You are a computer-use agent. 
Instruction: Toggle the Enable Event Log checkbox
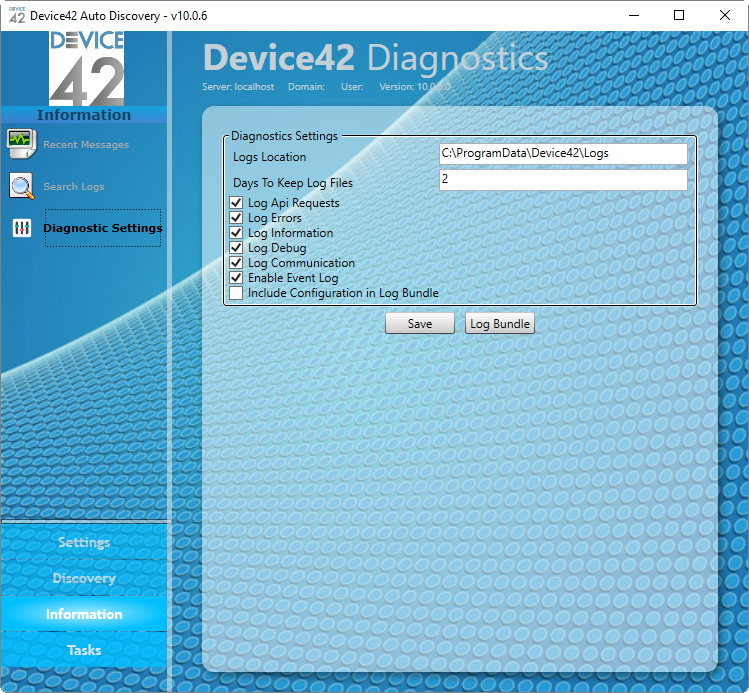click(236, 278)
